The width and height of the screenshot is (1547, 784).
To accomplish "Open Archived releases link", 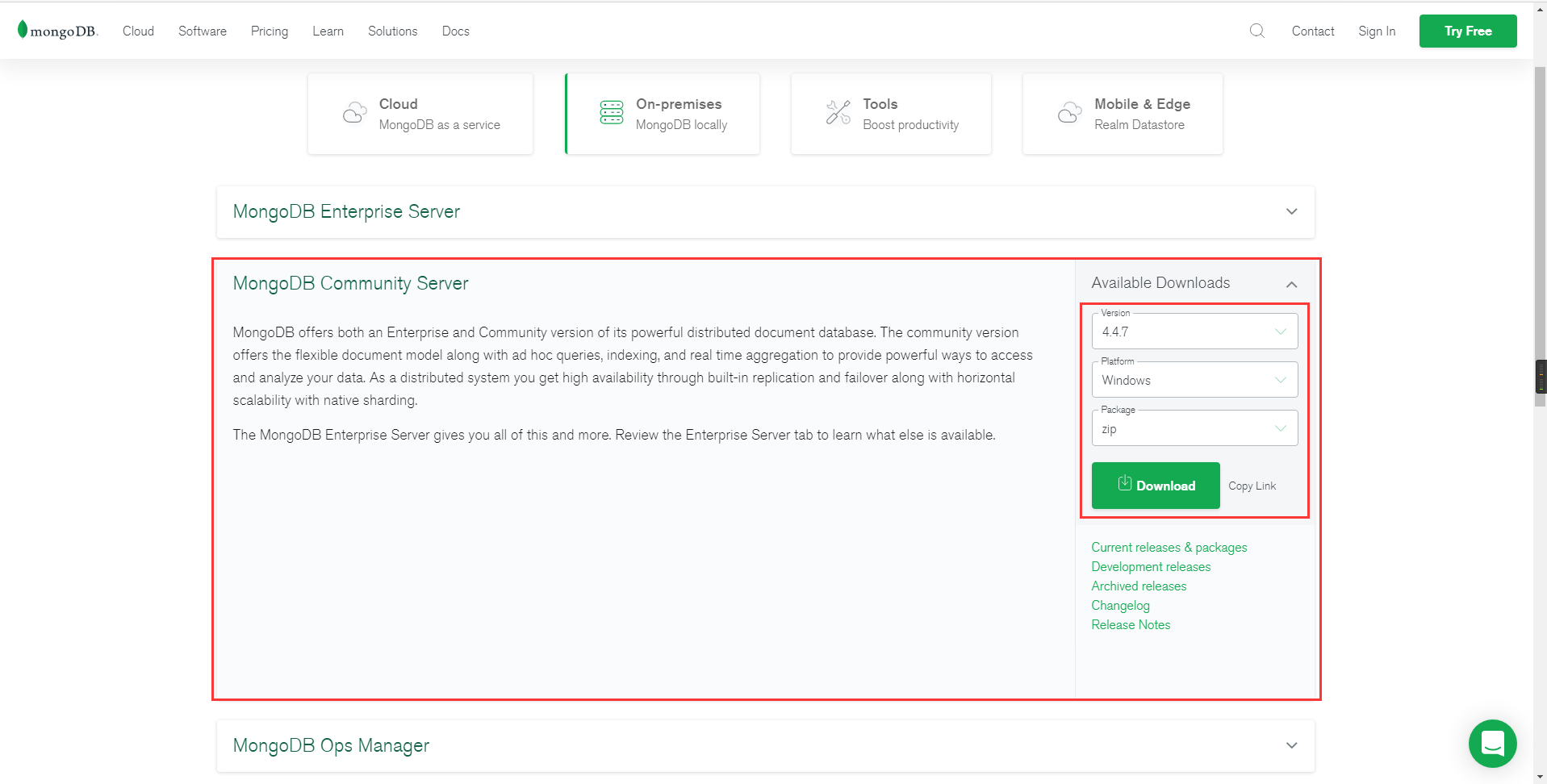I will click(x=1139, y=586).
